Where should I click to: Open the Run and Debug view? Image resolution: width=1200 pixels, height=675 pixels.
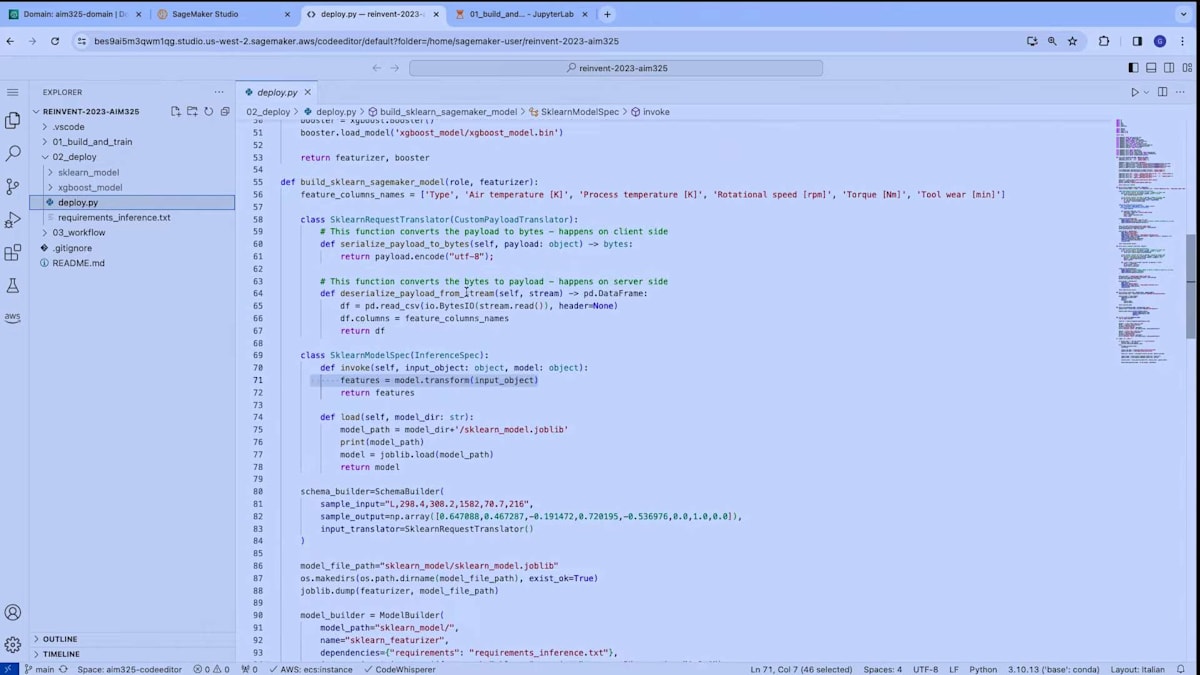[13, 220]
